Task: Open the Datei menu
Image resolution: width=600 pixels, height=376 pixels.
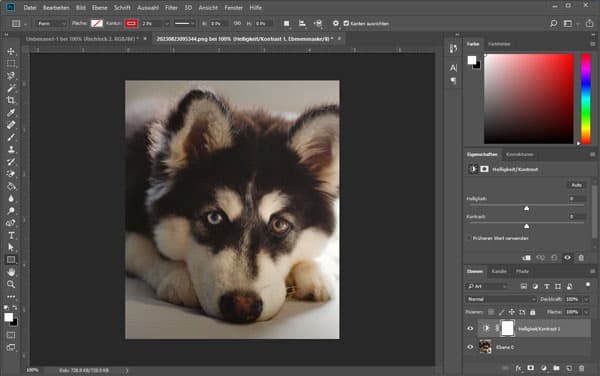Action: (x=30, y=7)
